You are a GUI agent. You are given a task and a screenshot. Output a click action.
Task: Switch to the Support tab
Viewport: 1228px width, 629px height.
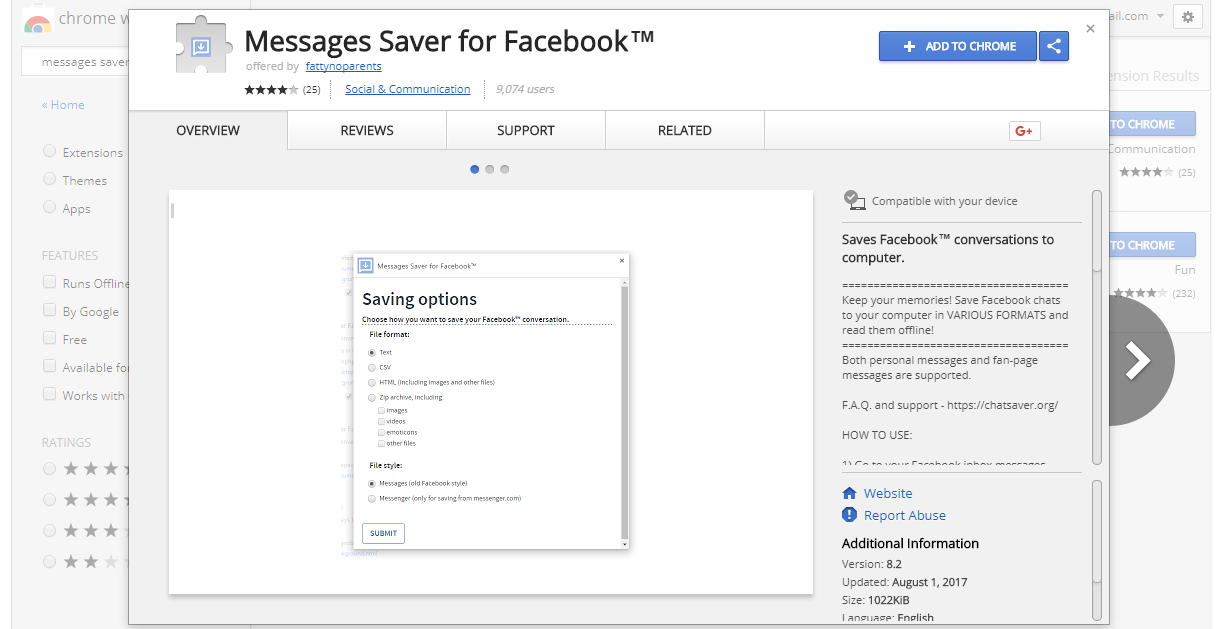pos(526,130)
